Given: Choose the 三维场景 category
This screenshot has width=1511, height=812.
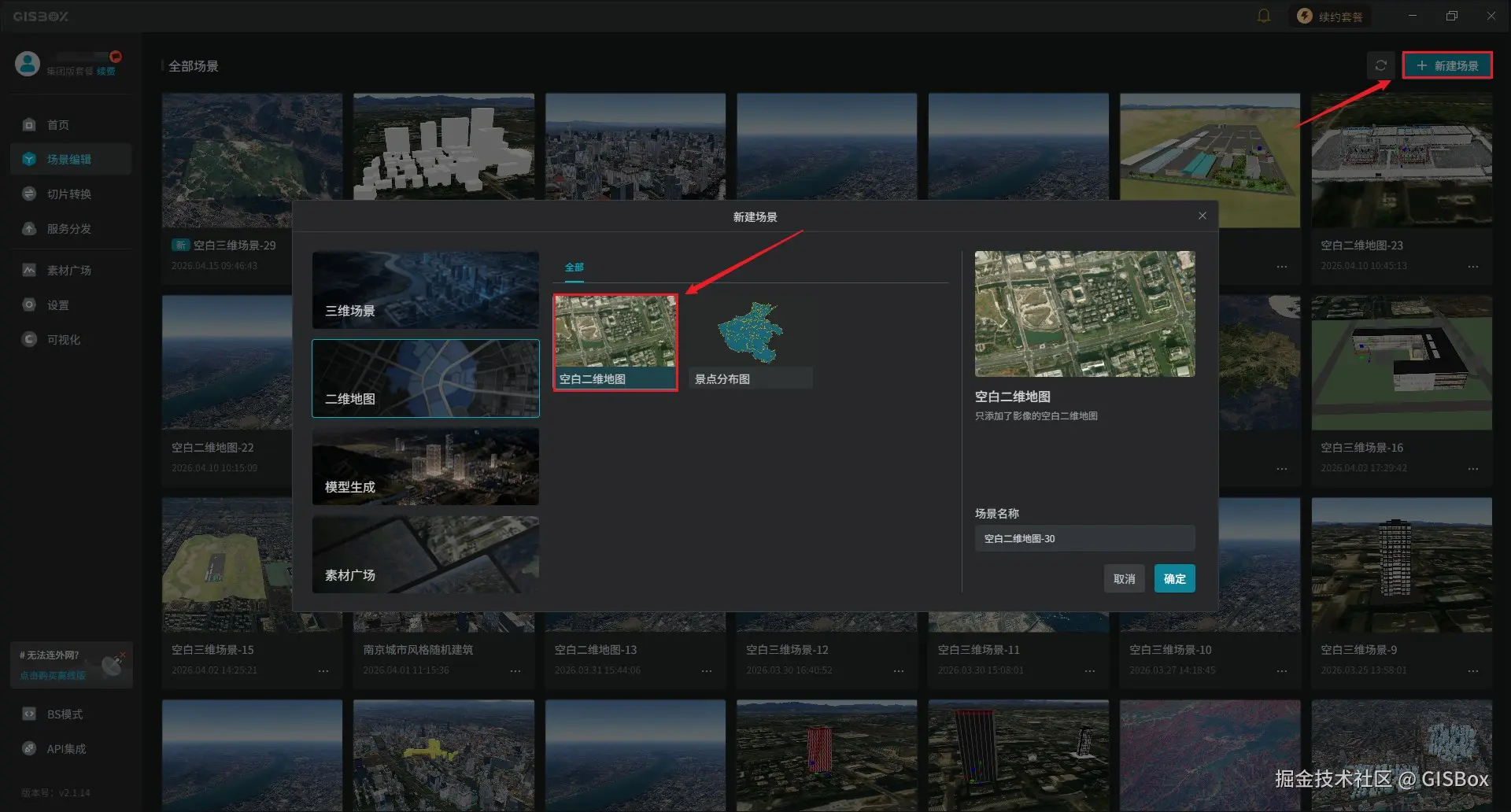Looking at the screenshot, I should [x=426, y=290].
